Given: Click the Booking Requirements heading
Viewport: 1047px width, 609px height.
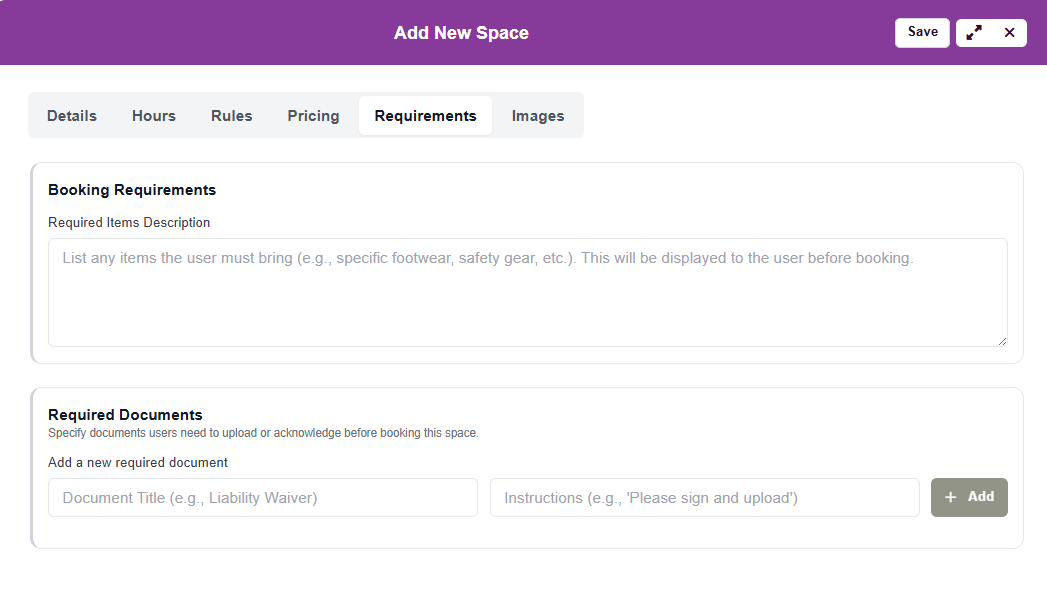Looking at the screenshot, I should pyautogui.click(x=132, y=190).
